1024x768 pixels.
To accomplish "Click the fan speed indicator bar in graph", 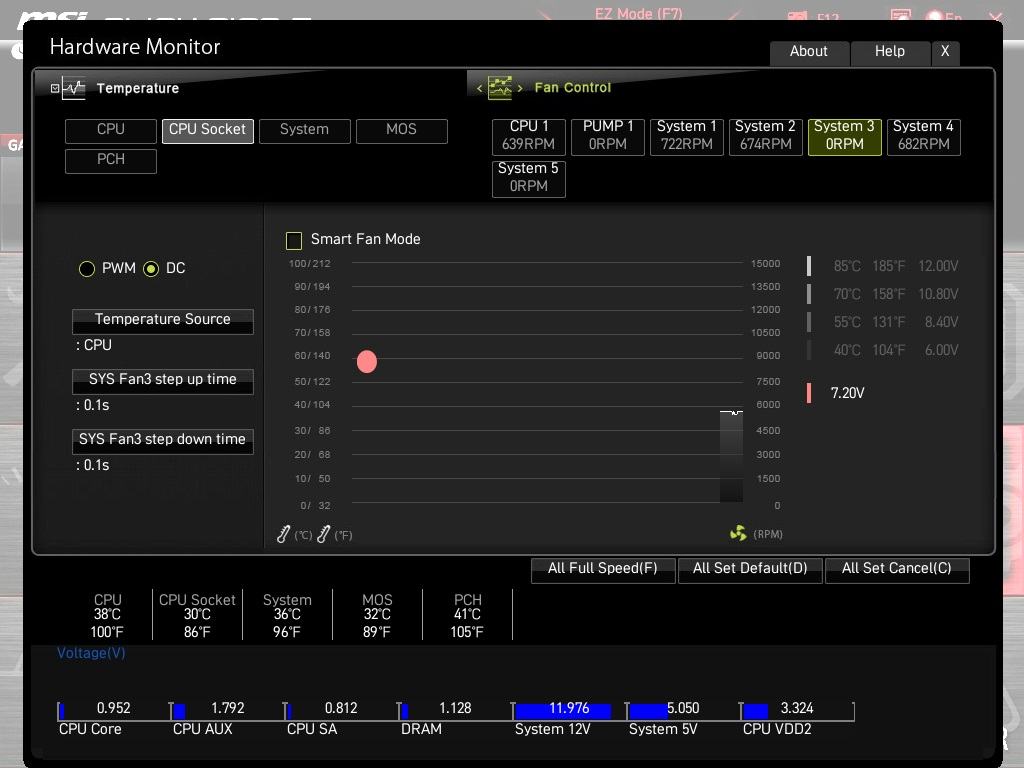I will point(731,456).
